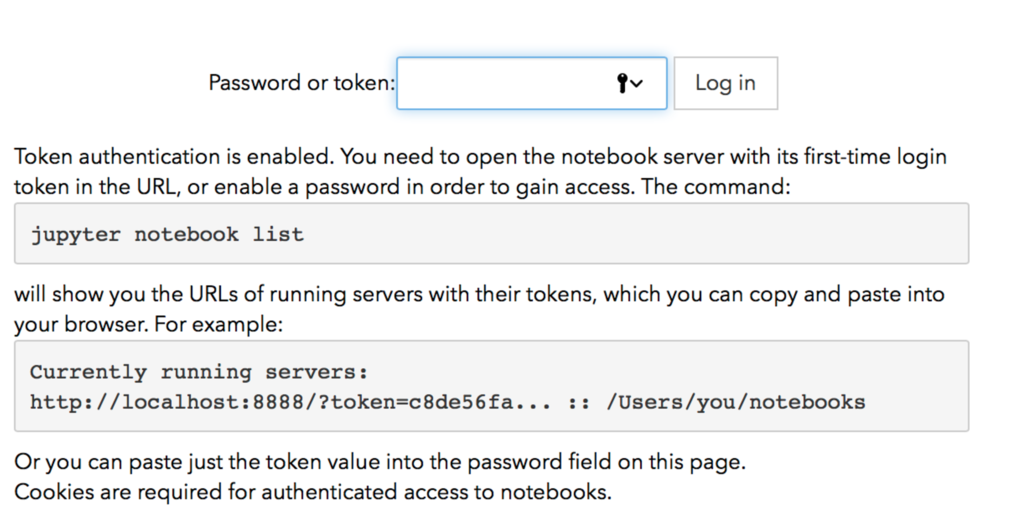
Task: Click the key icon in password field
Action: coord(622,83)
